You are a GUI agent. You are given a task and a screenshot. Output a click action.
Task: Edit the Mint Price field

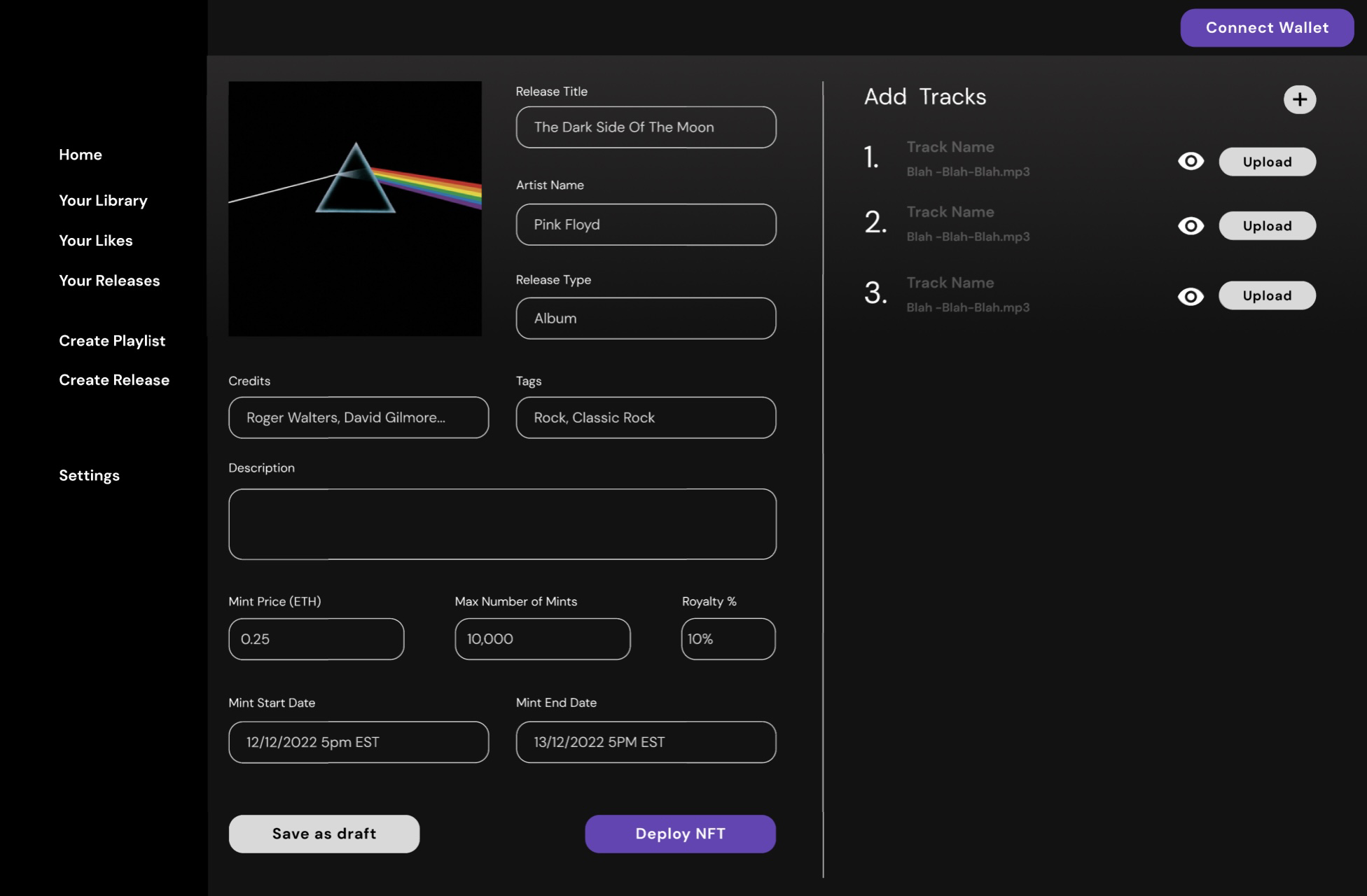[x=316, y=638]
